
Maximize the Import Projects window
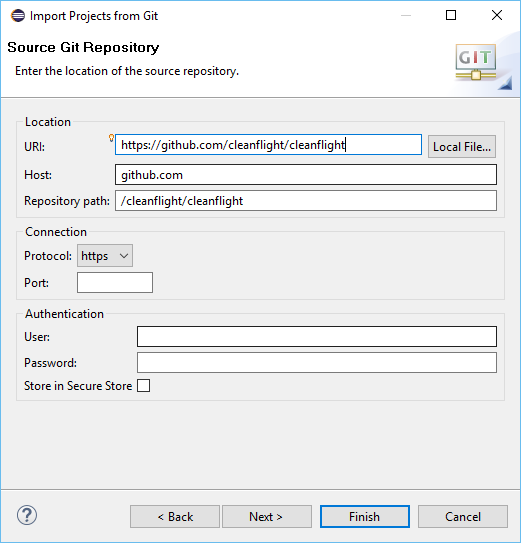tap(451, 15)
